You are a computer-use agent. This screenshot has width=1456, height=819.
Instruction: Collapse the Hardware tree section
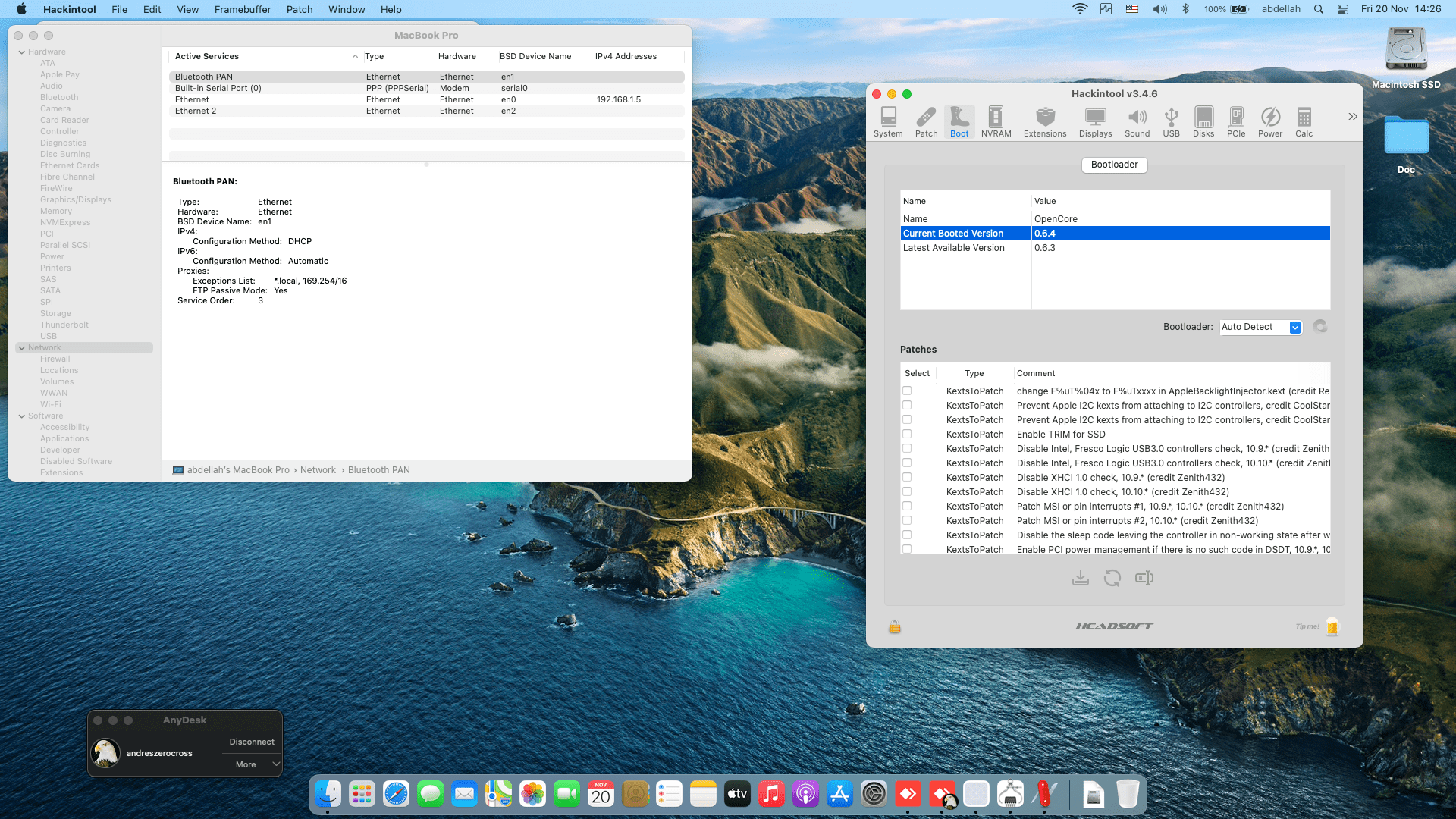pos(22,52)
